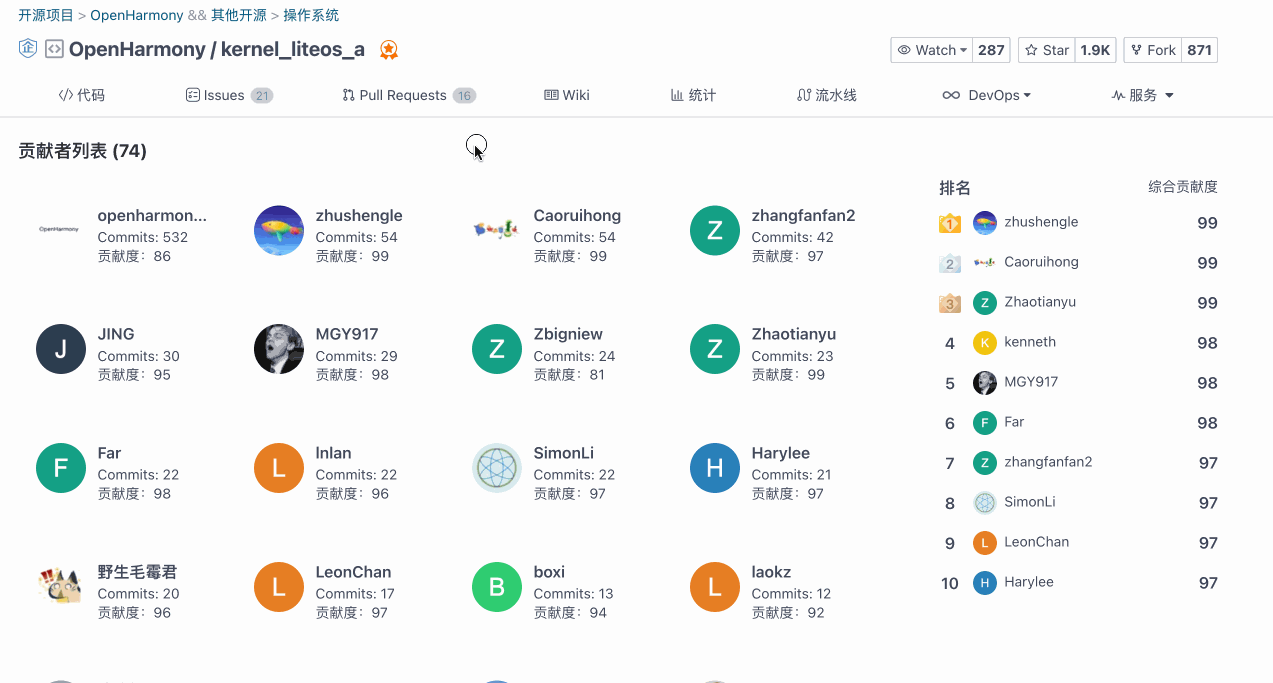
Task: Click SimonLi's atom-pattern avatar in contributor grid
Action: [x=497, y=469]
